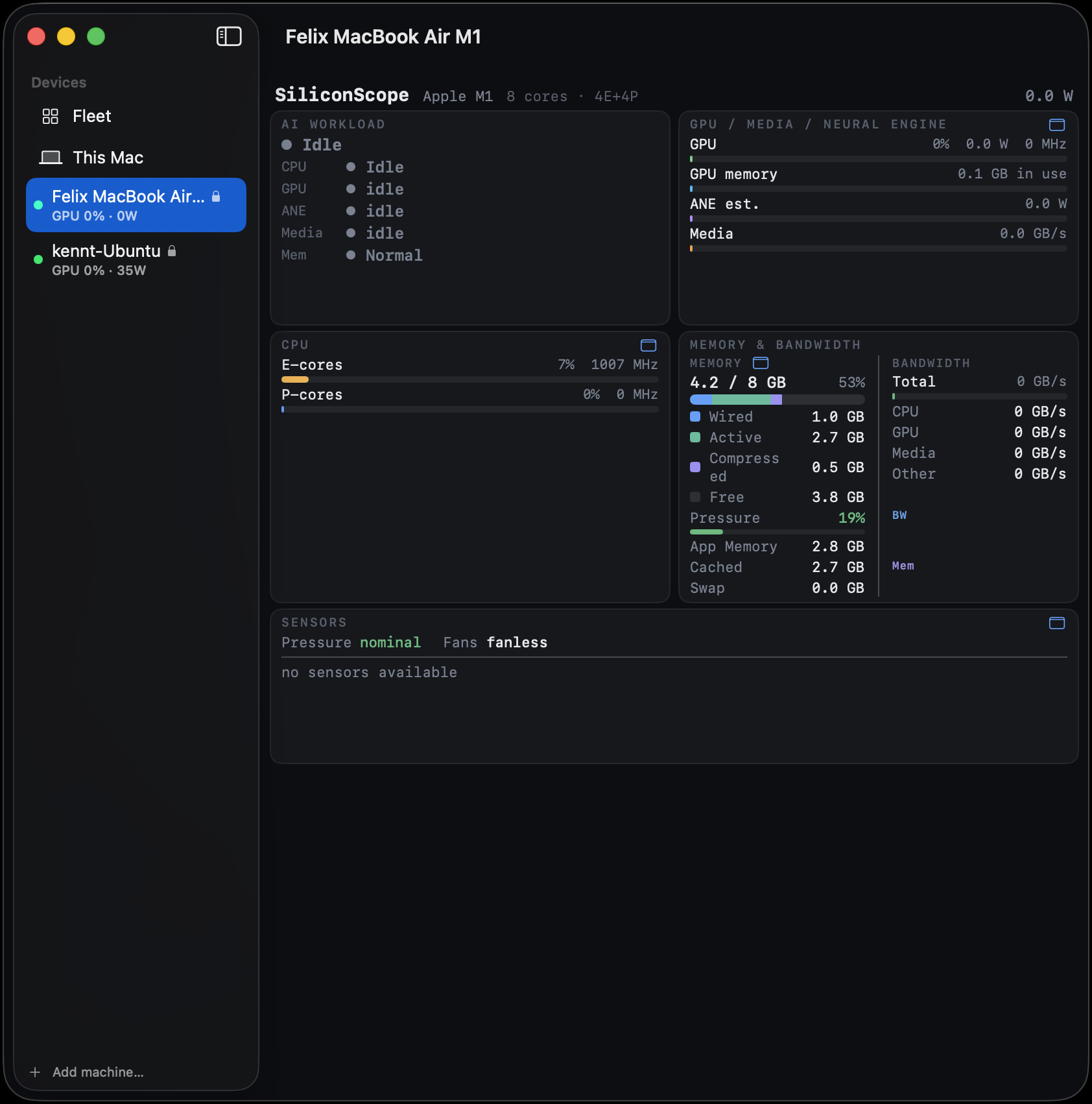Click the 0.0 W total power reading
Viewport: 1092px width, 1104px height.
(1049, 96)
